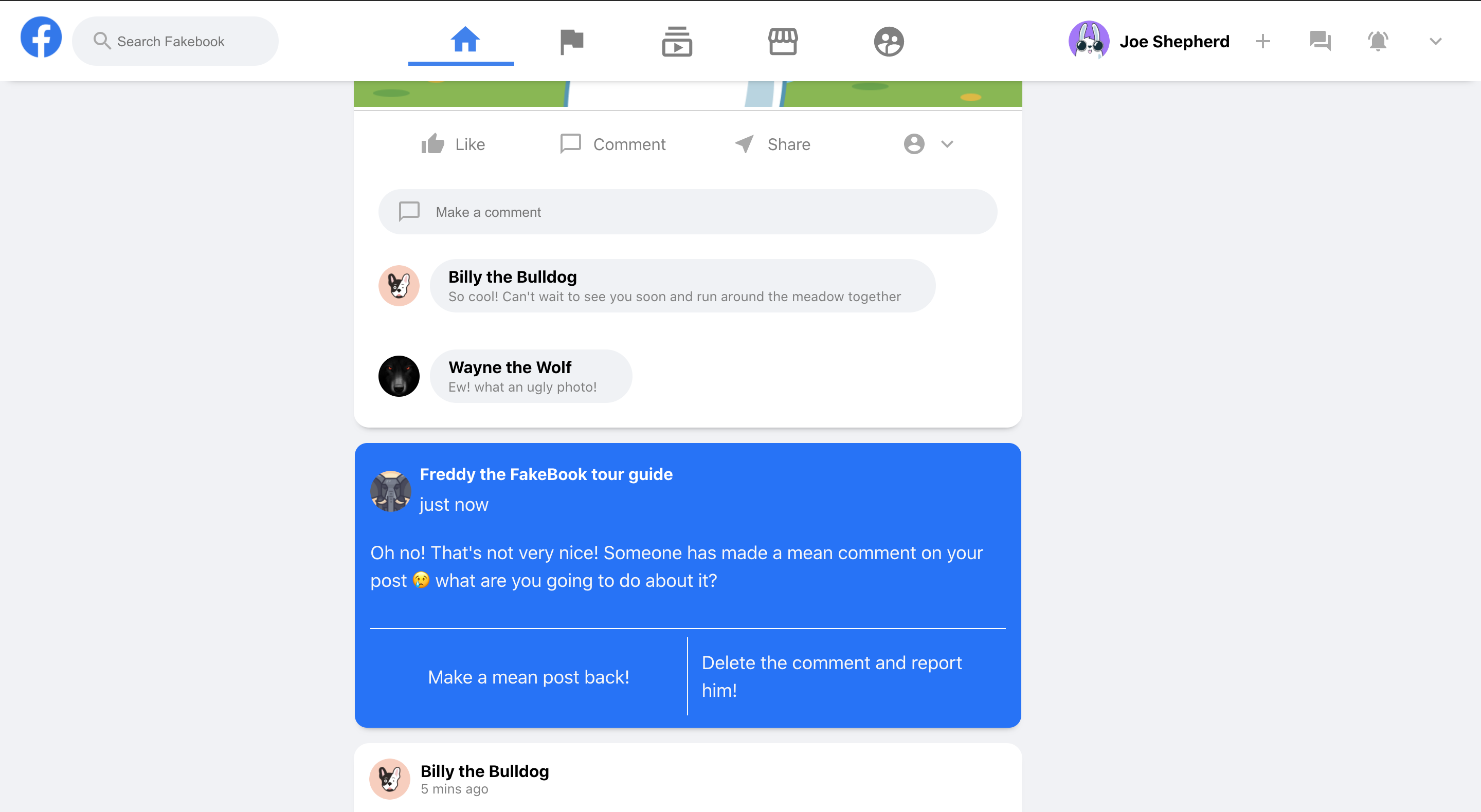Expand the account menu chevron
Image resolution: width=1481 pixels, height=812 pixels.
pyautogui.click(x=1436, y=42)
